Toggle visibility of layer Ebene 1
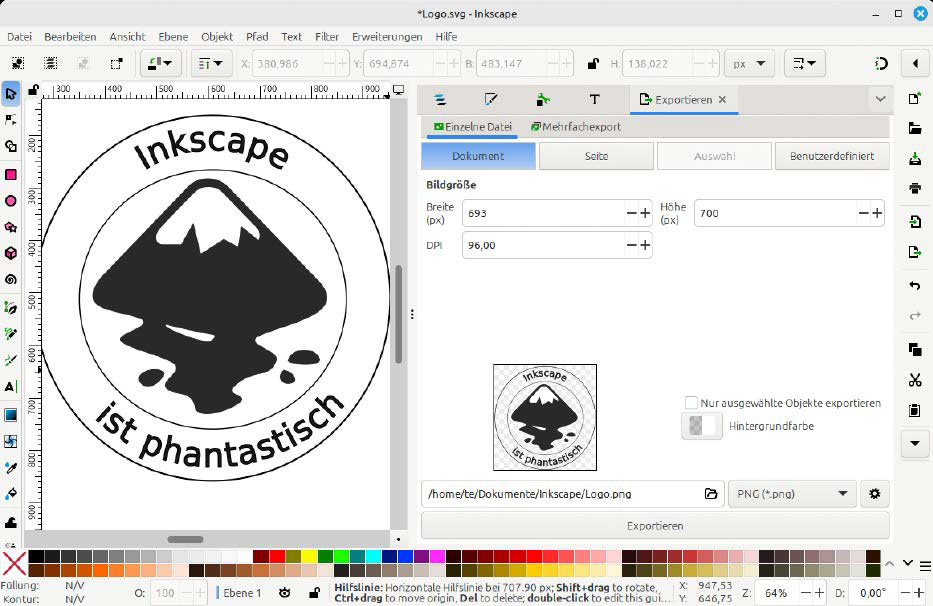 (285, 593)
